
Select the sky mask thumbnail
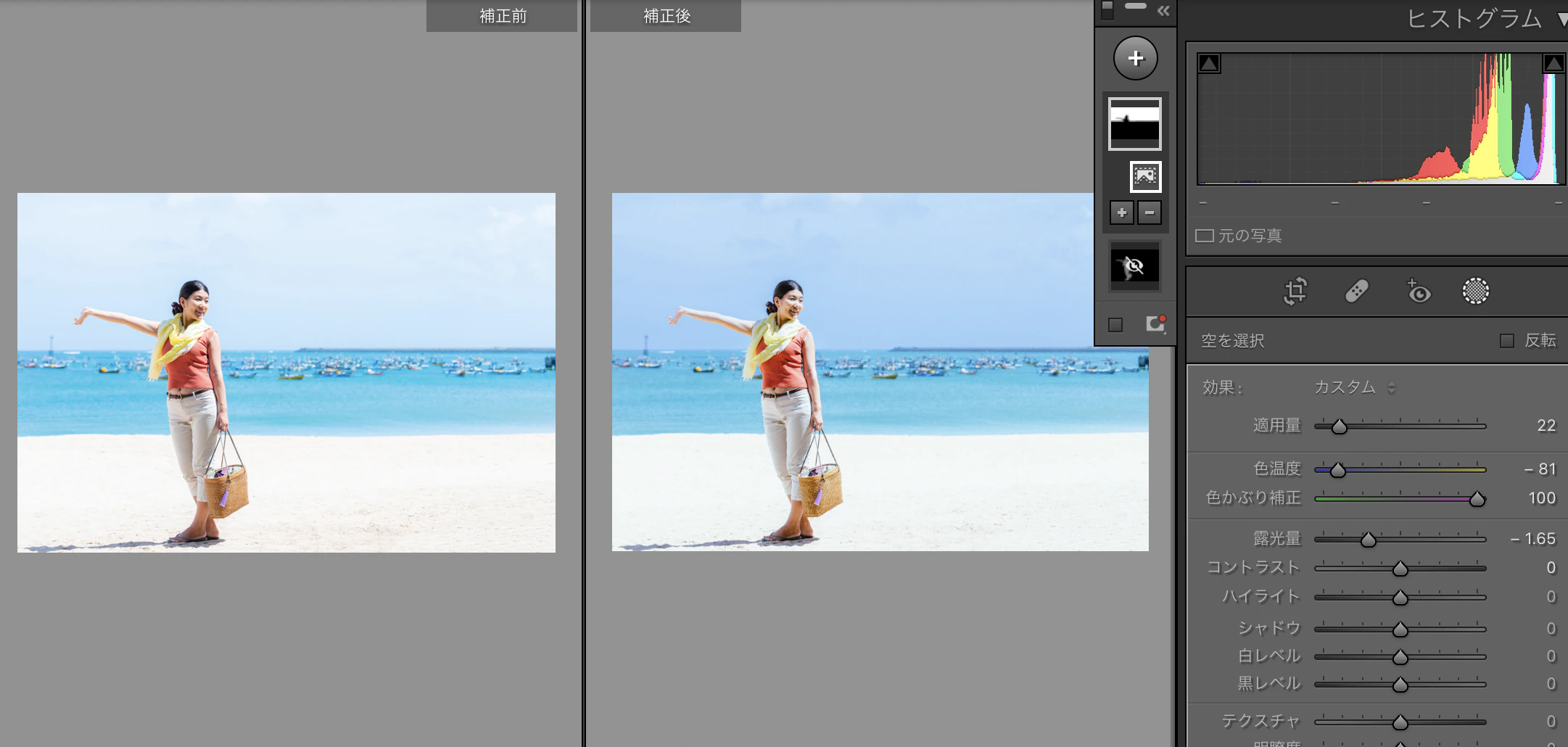(x=1134, y=124)
